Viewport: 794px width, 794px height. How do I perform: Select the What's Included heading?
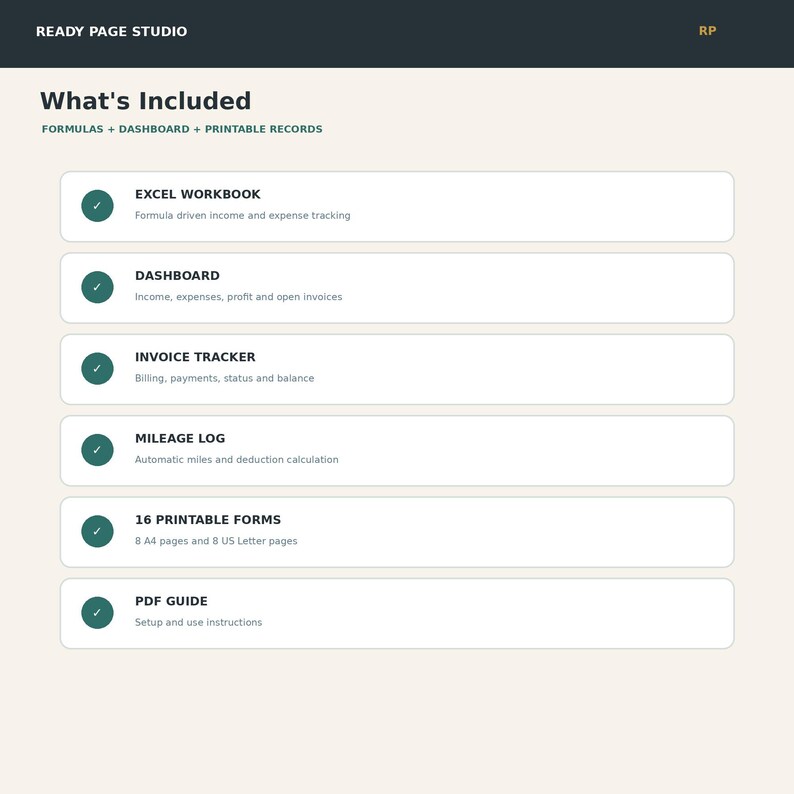(146, 101)
